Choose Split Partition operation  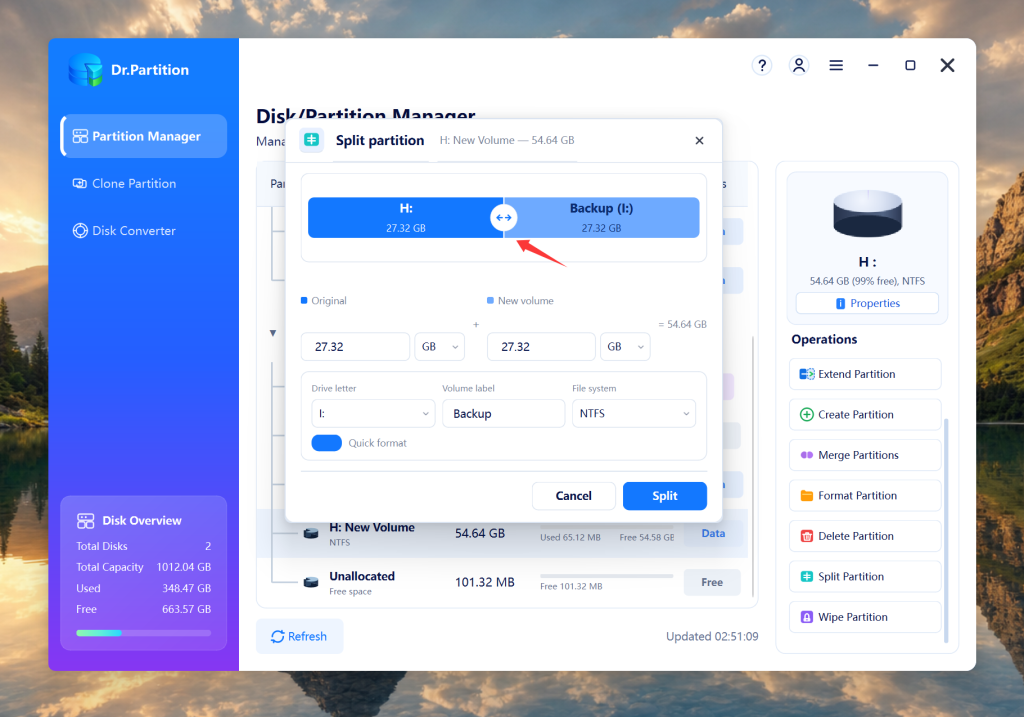(x=865, y=577)
